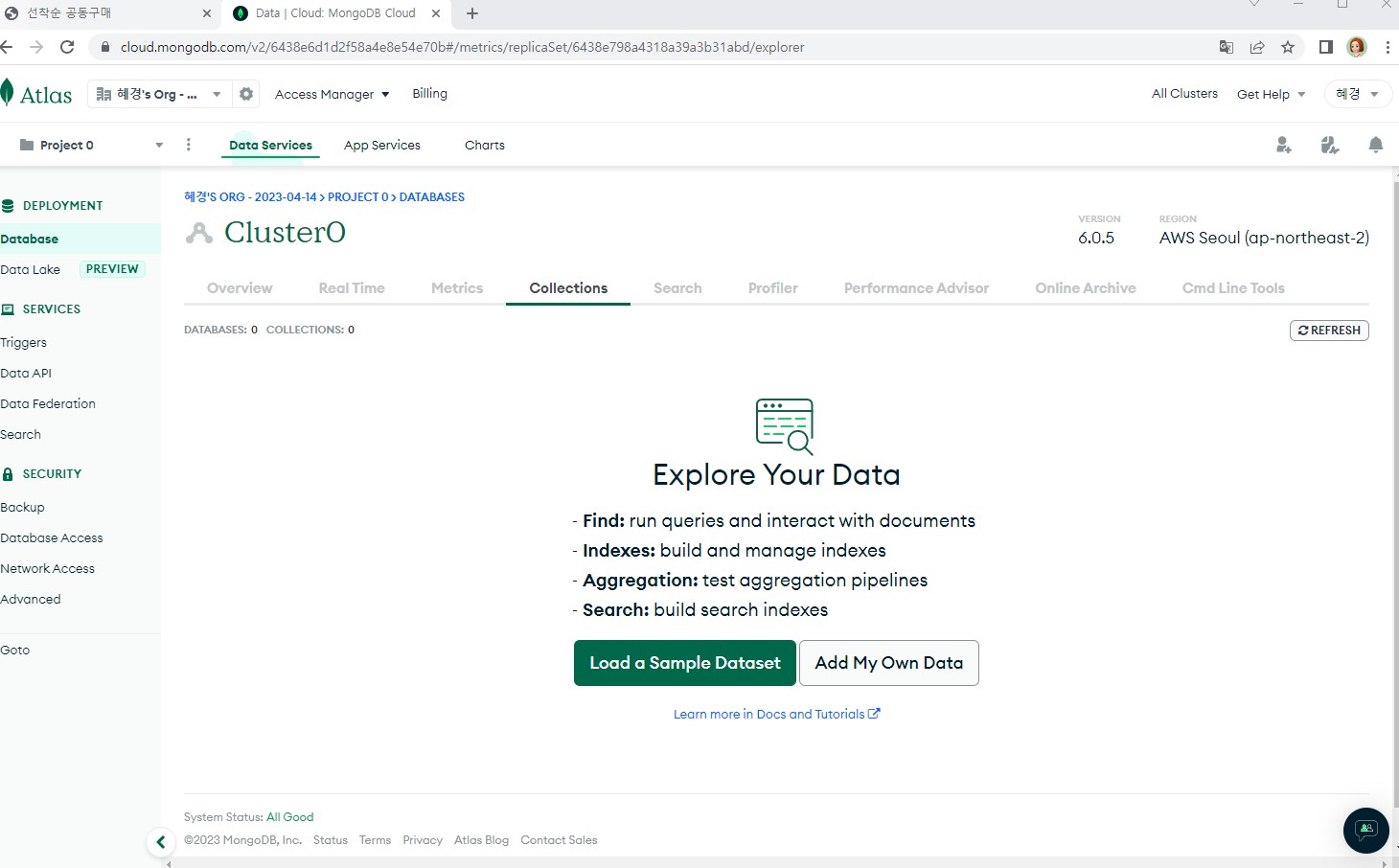Image resolution: width=1399 pixels, height=868 pixels.
Task: Switch to the Data Services tab
Action: click(270, 145)
